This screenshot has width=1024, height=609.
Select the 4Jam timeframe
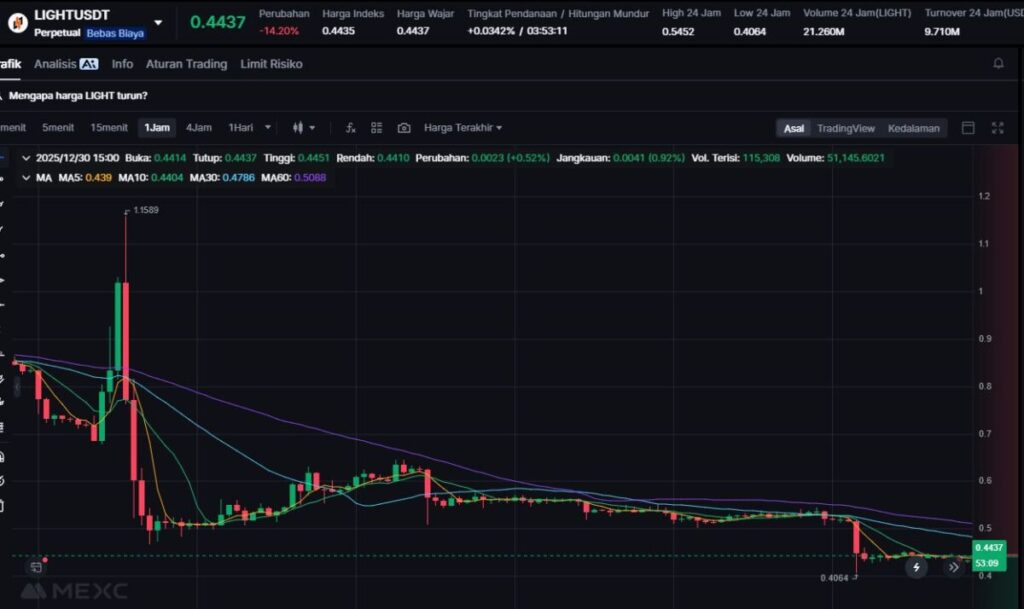point(198,128)
